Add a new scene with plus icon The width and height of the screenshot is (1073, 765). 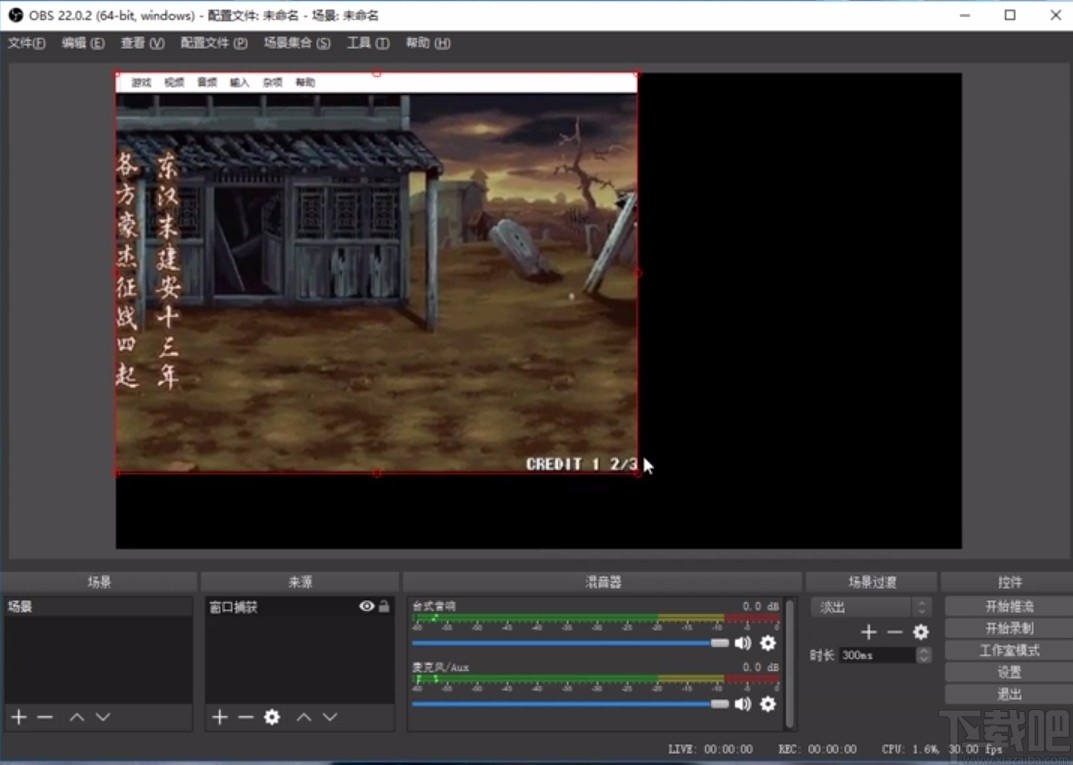19,716
